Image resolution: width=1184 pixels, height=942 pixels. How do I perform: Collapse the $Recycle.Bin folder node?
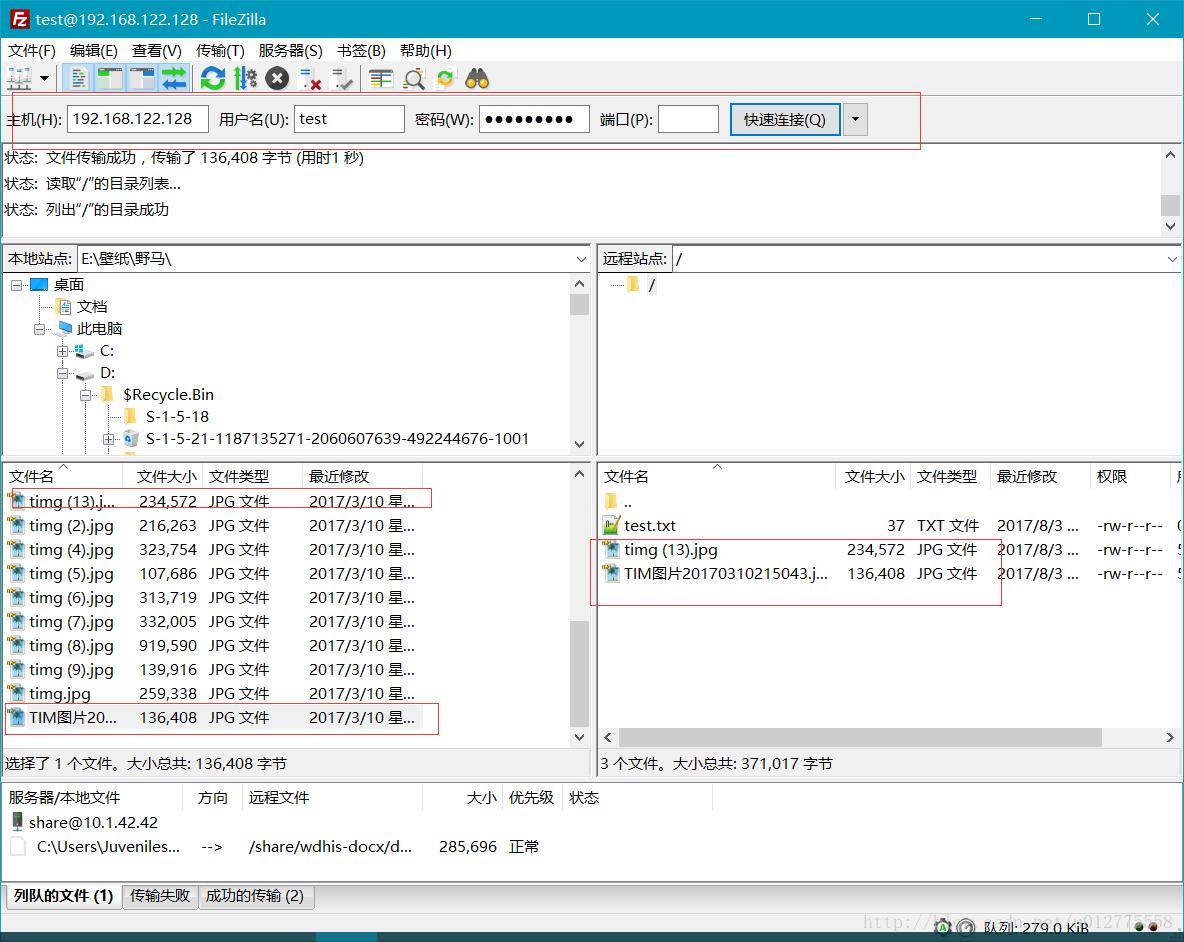click(x=85, y=395)
